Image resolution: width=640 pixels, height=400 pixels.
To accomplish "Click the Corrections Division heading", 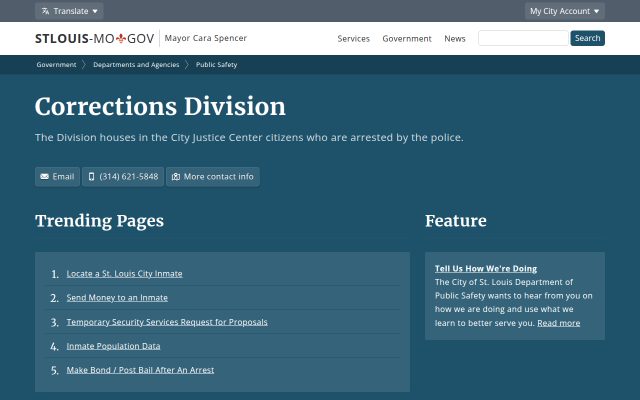I will point(160,107).
